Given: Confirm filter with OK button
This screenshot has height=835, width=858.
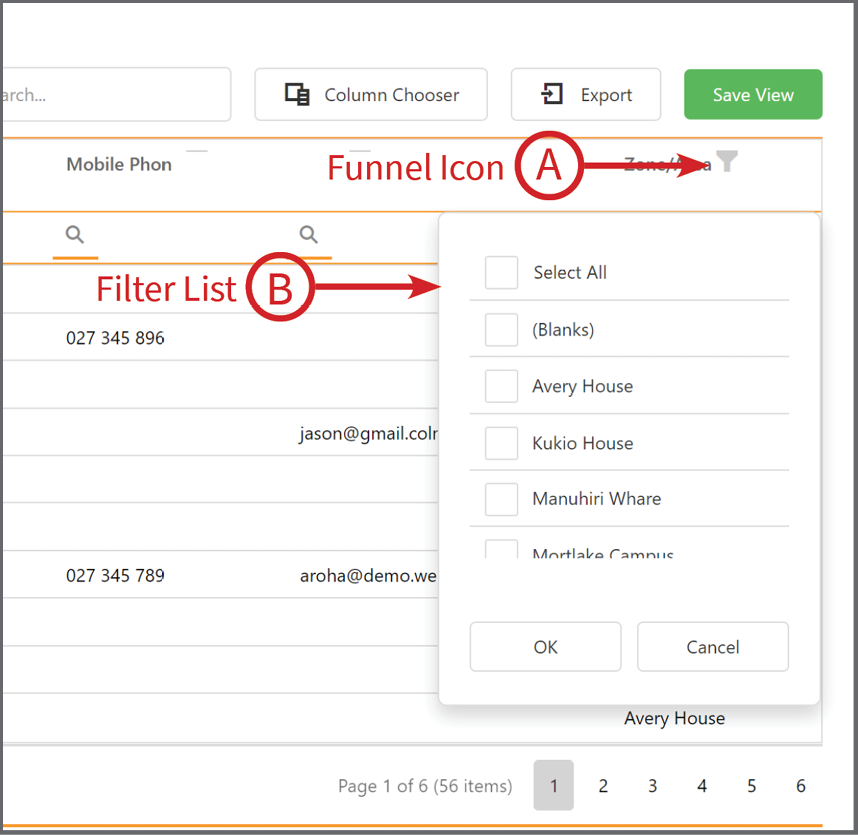Looking at the screenshot, I should tap(546, 647).
